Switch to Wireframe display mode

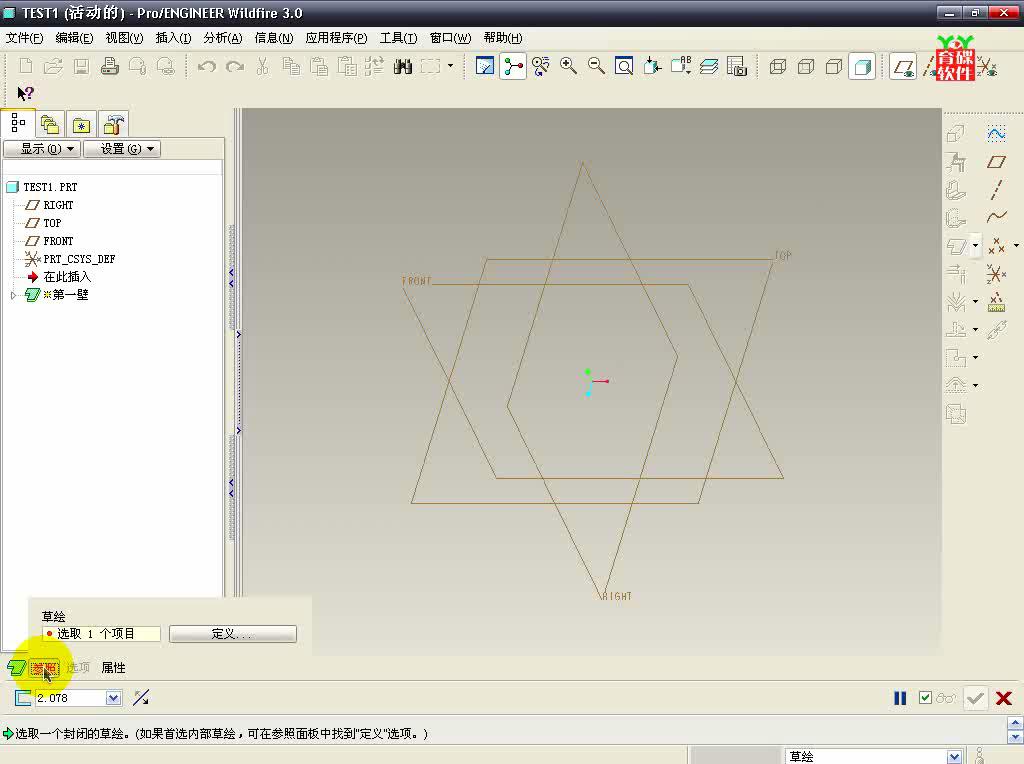[x=777, y=66]
